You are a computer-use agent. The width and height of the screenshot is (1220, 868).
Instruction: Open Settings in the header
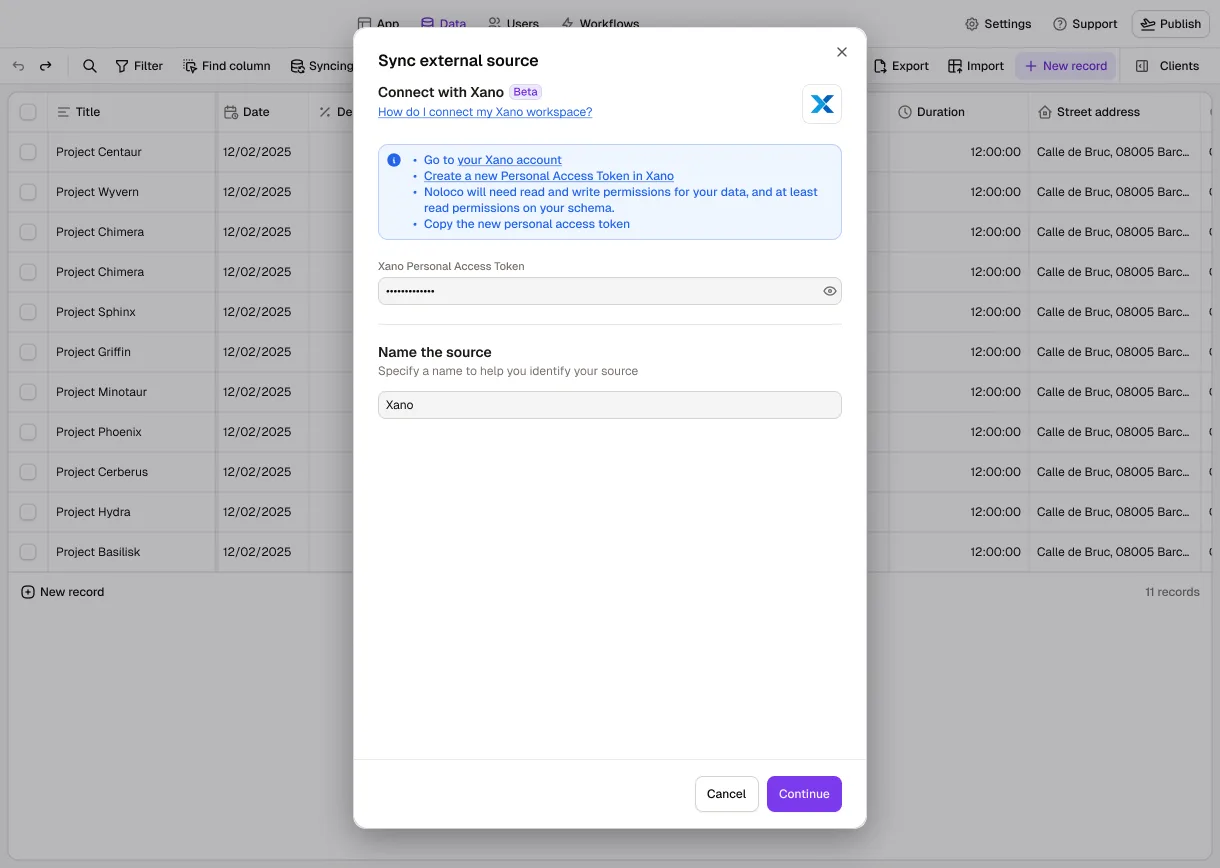coord(998,24)
